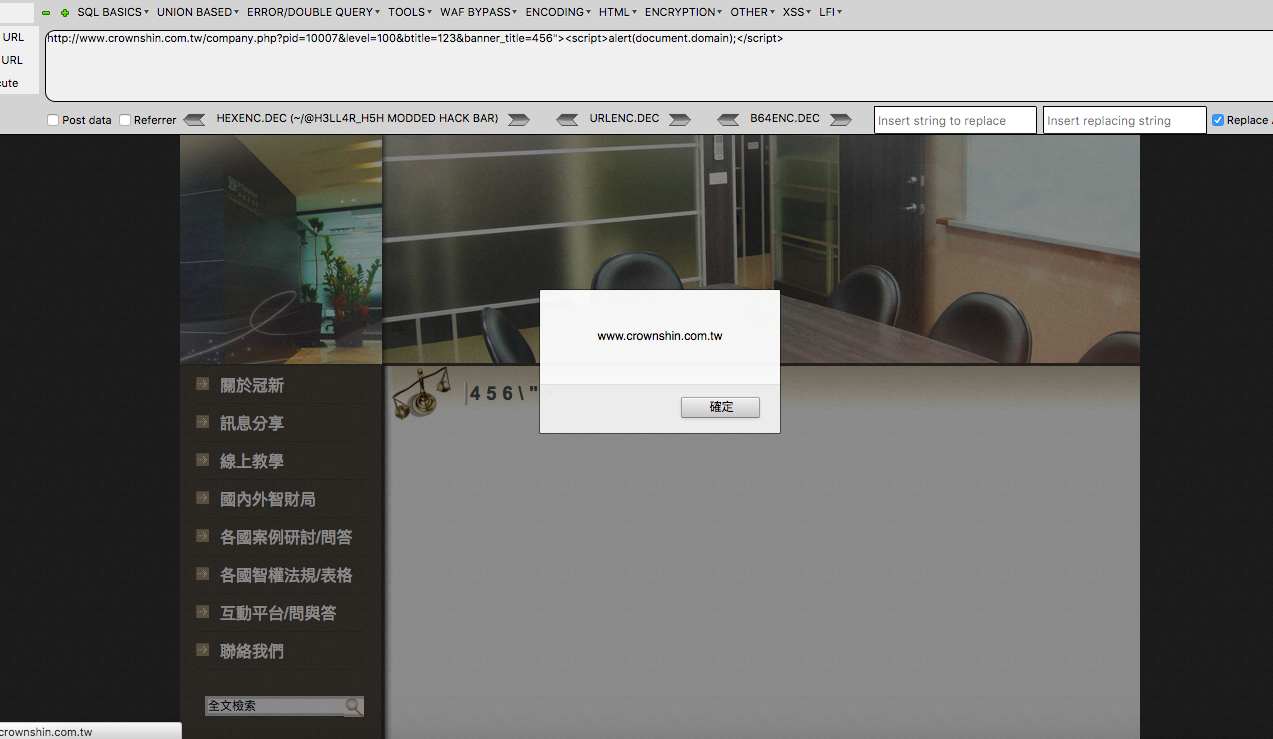
Task: Open the LFI menu
Action: (x=831, y=12)
